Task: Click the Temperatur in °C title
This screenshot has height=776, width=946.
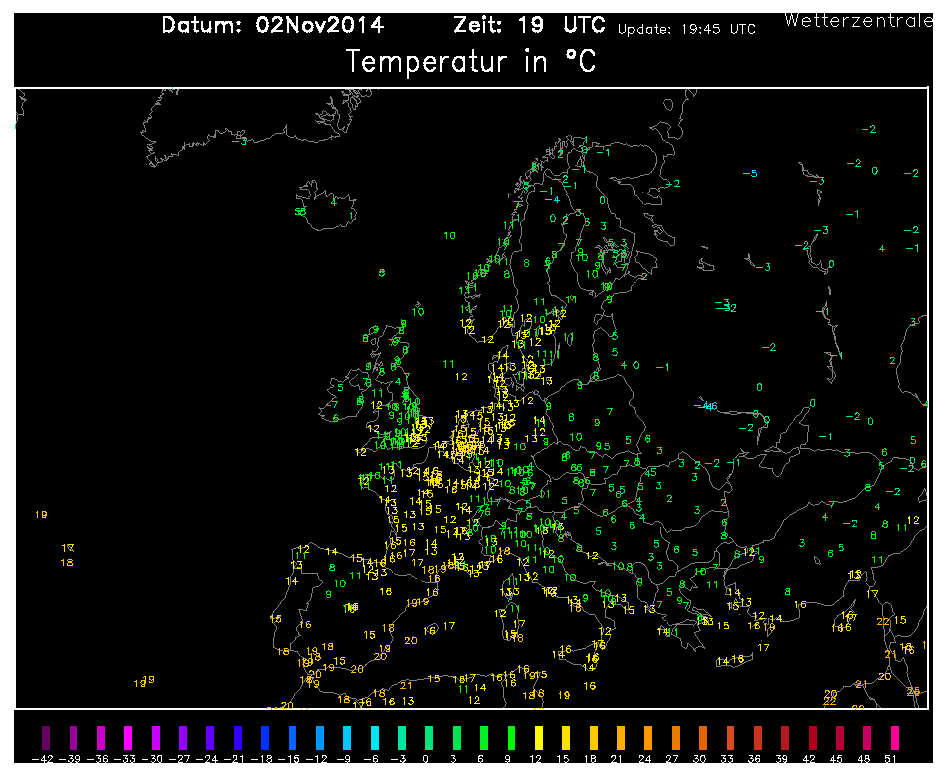Action: pos(471,62)
